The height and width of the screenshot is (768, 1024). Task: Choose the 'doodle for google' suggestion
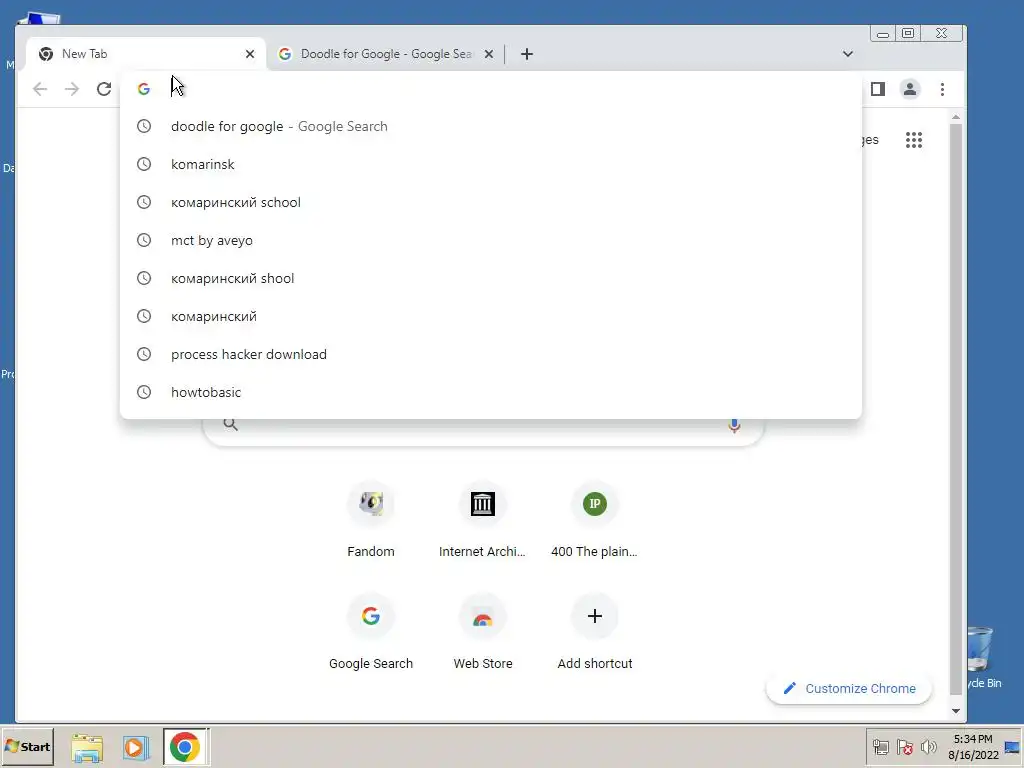[x=490, y=127]
